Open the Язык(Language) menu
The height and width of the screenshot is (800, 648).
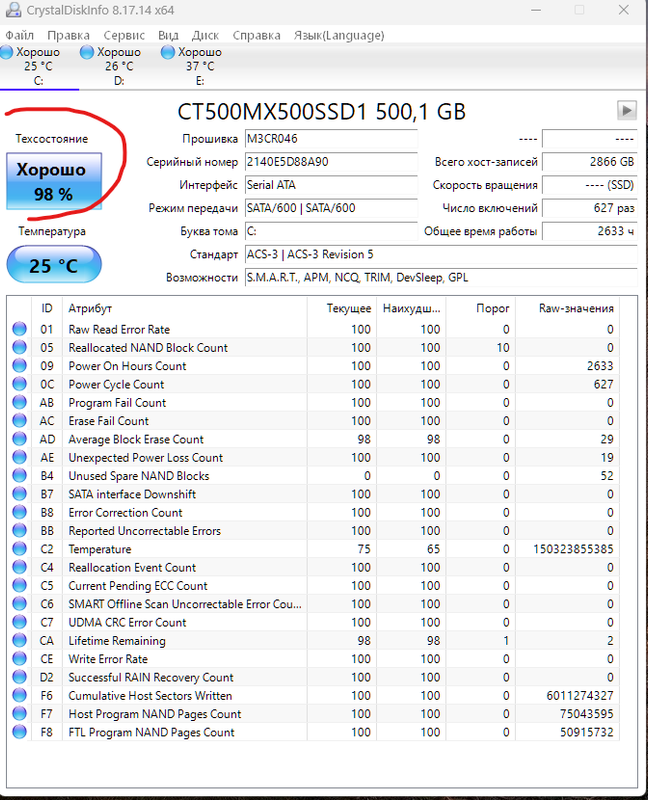click(339, 35)
